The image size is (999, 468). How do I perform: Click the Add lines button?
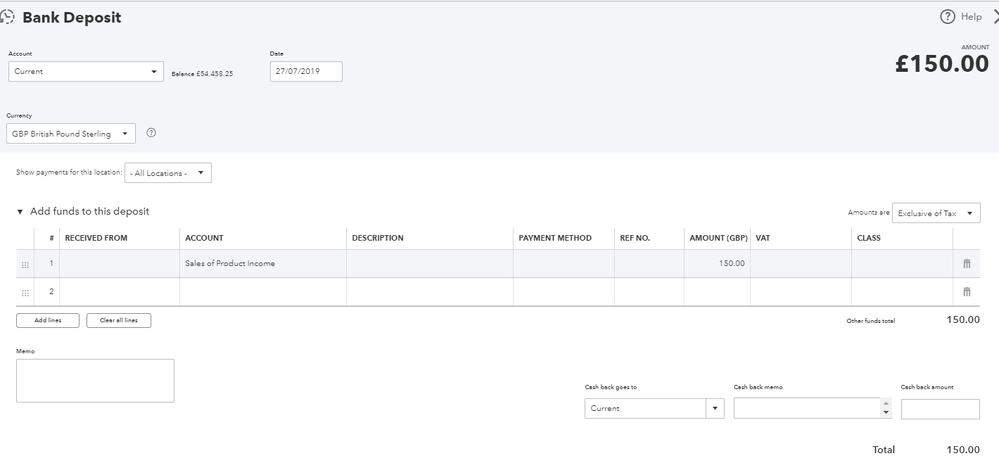coord(48,320)
